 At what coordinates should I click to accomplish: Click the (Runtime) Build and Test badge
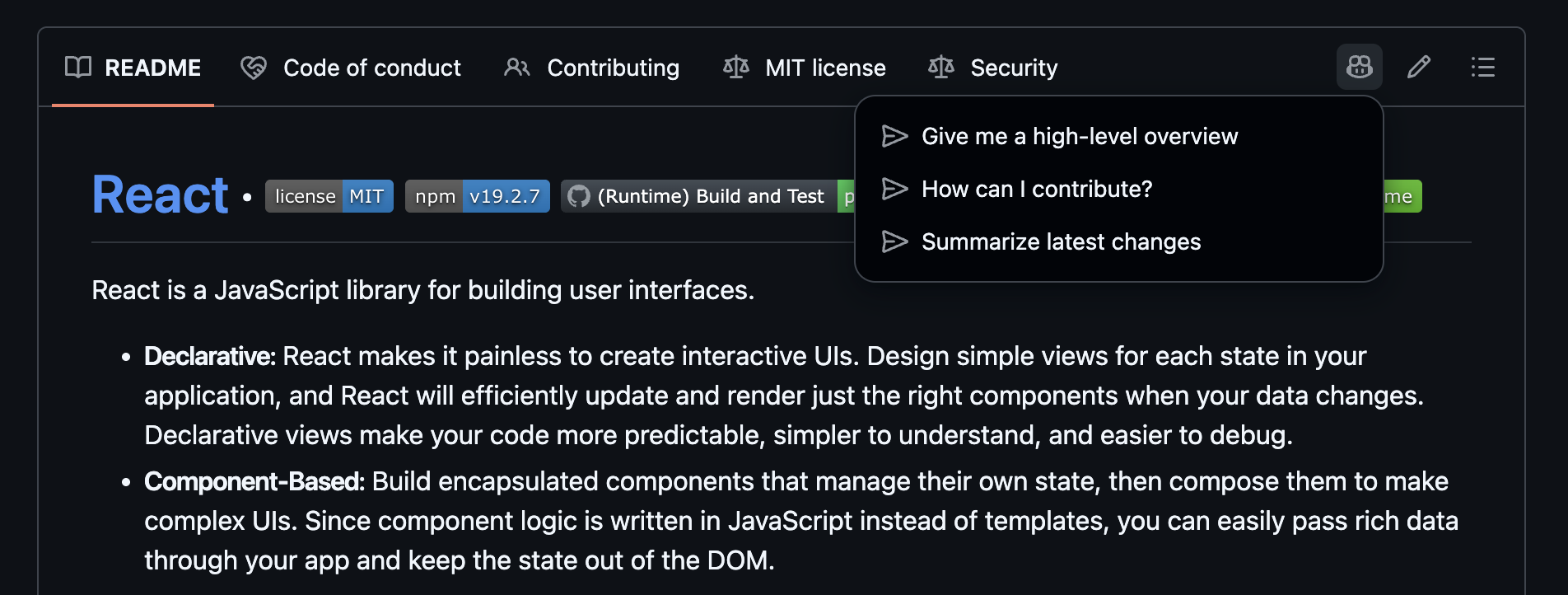(x=708, y=196)
